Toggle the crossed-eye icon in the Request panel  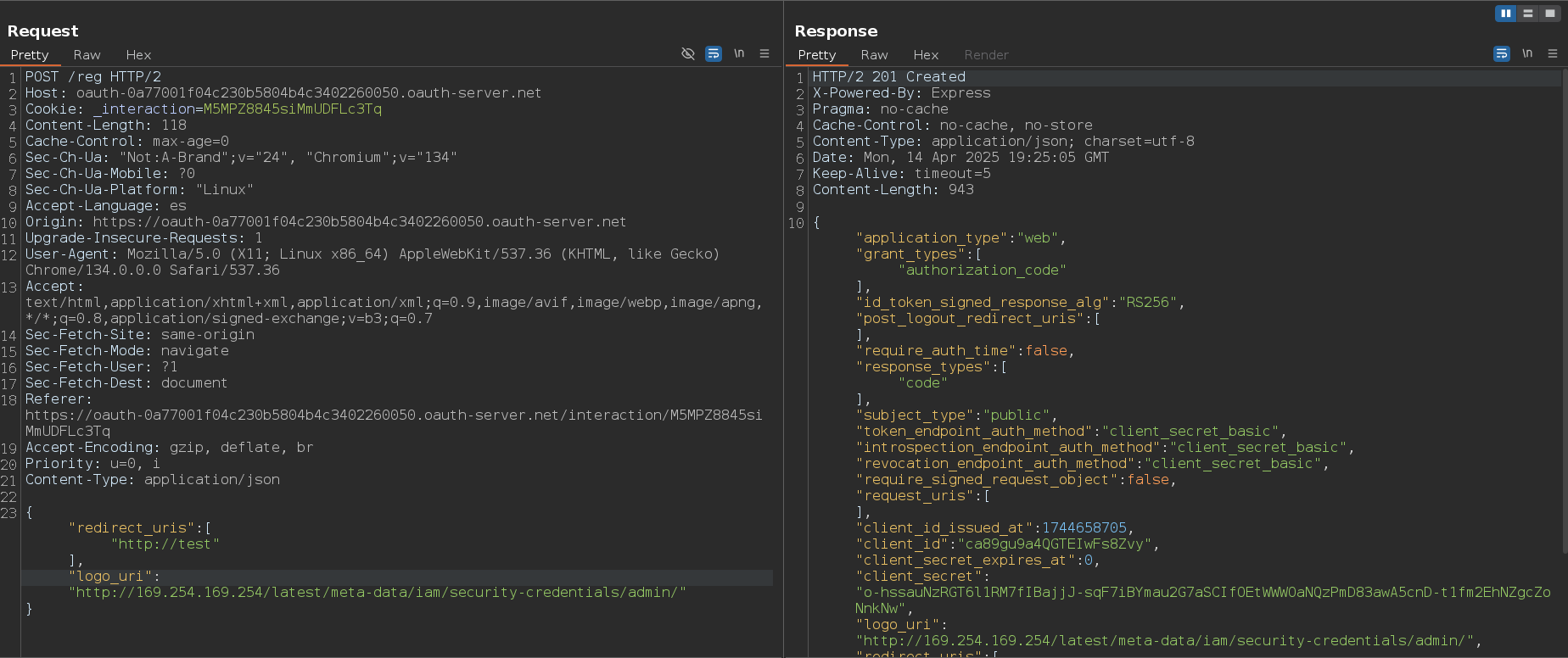point(688,53)
